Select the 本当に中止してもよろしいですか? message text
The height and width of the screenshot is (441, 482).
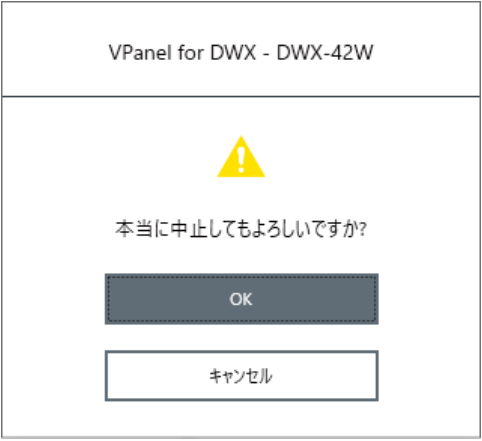pos(241,229)
